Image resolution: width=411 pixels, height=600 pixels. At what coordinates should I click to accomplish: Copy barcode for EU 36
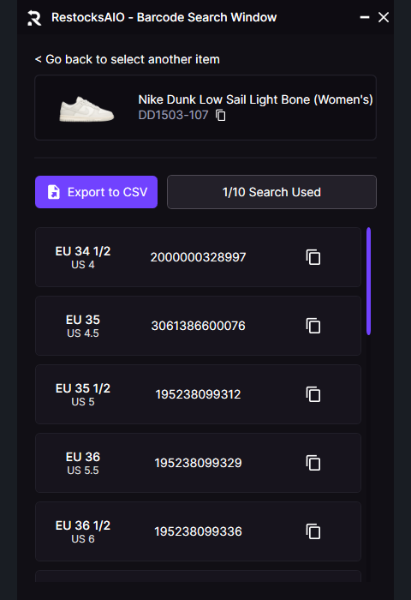pyautogui.click(x=313, y=463)
